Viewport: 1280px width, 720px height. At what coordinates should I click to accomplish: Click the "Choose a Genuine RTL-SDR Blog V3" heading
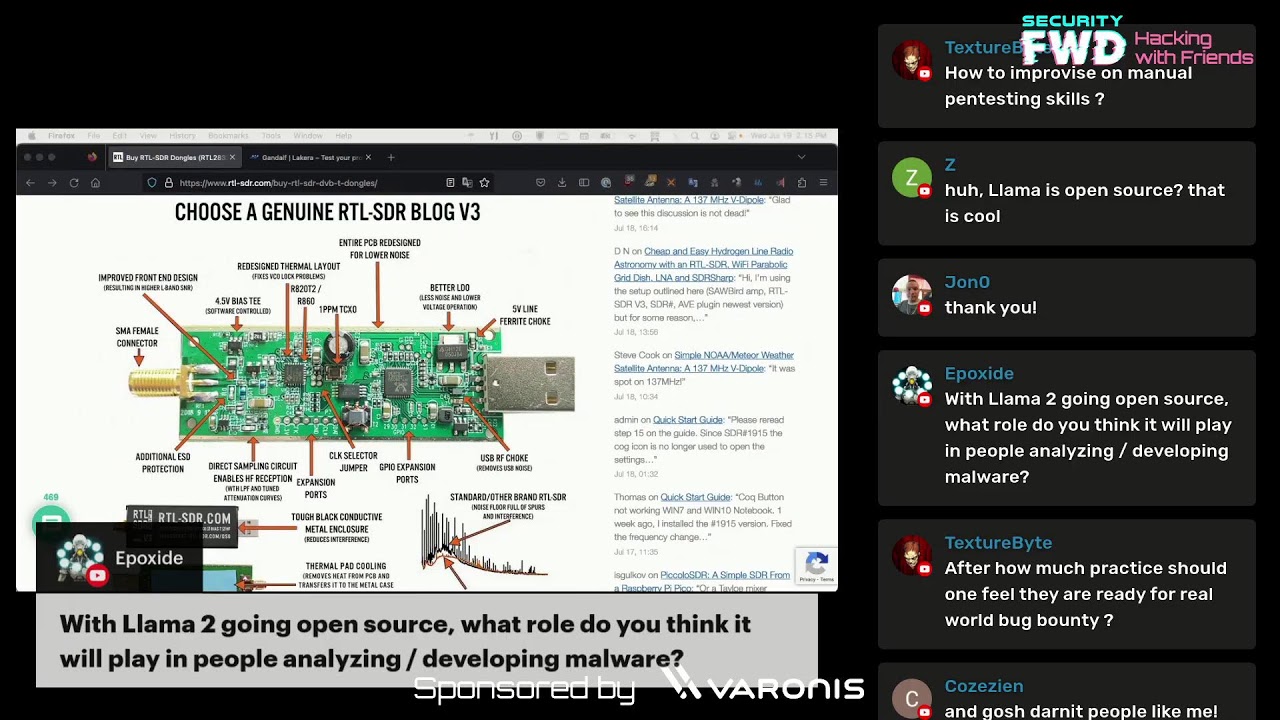pos(328,212)
